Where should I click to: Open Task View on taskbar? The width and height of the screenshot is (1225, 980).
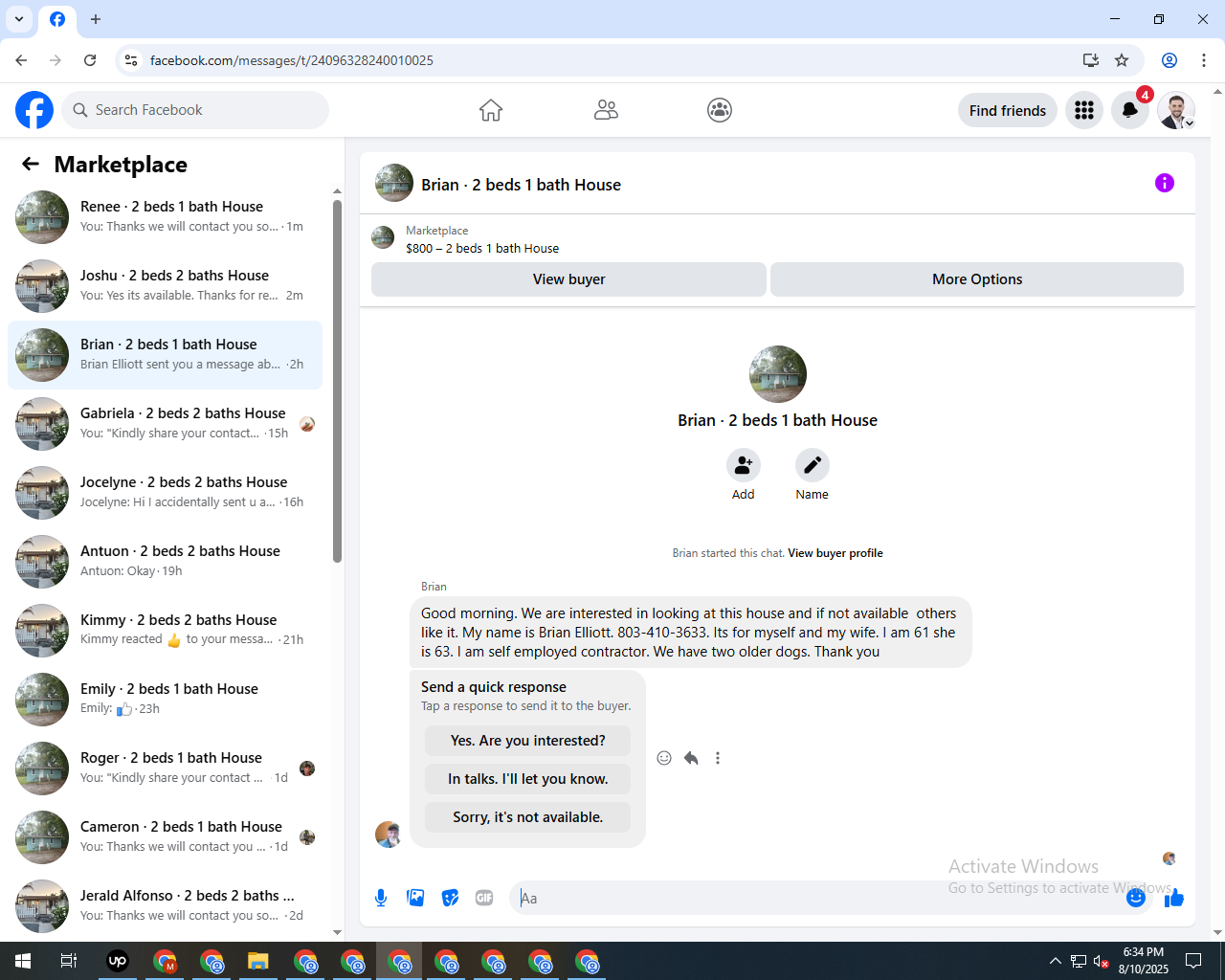coord(69,961)
